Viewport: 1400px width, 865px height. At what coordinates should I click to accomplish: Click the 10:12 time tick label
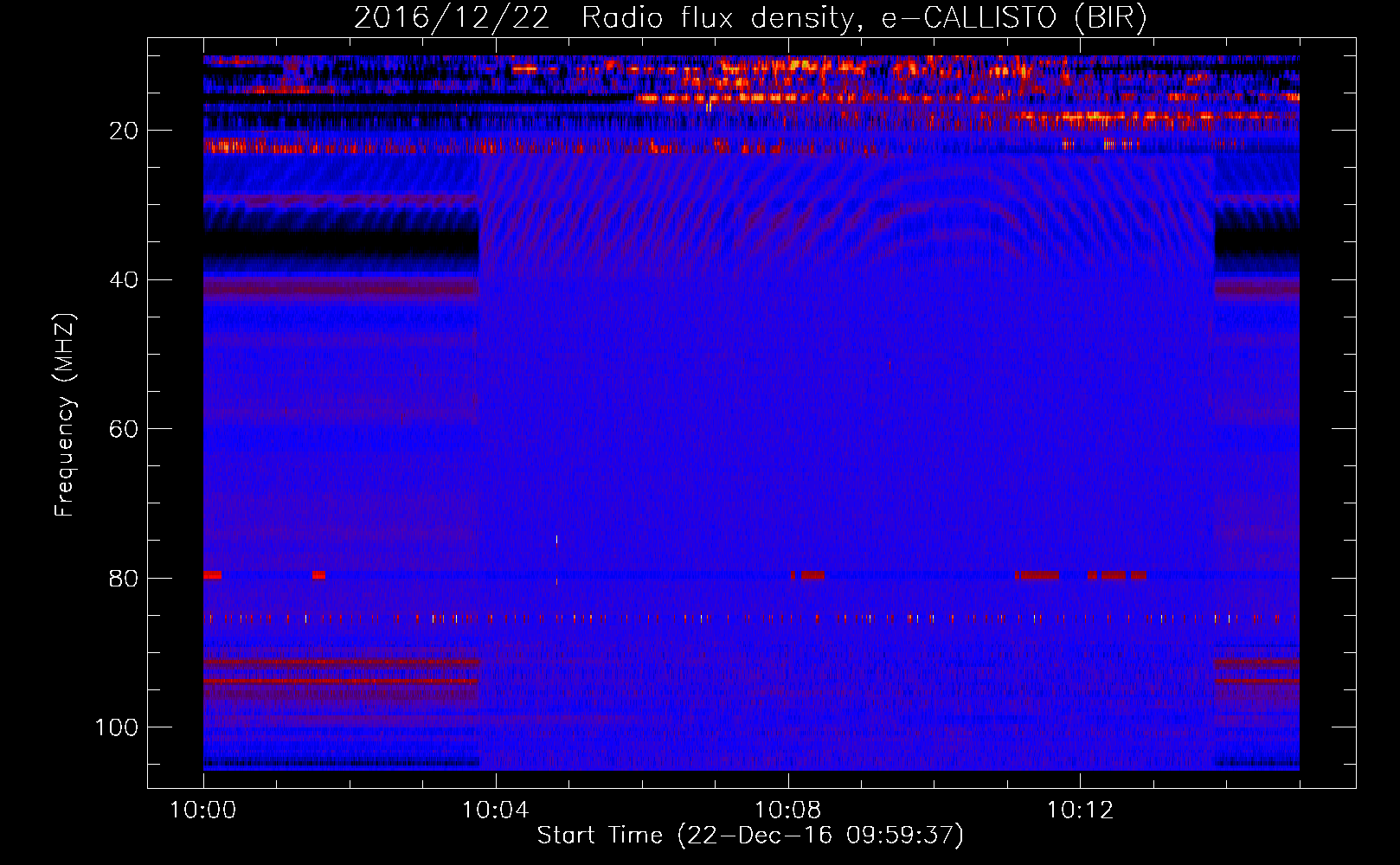1080,811
